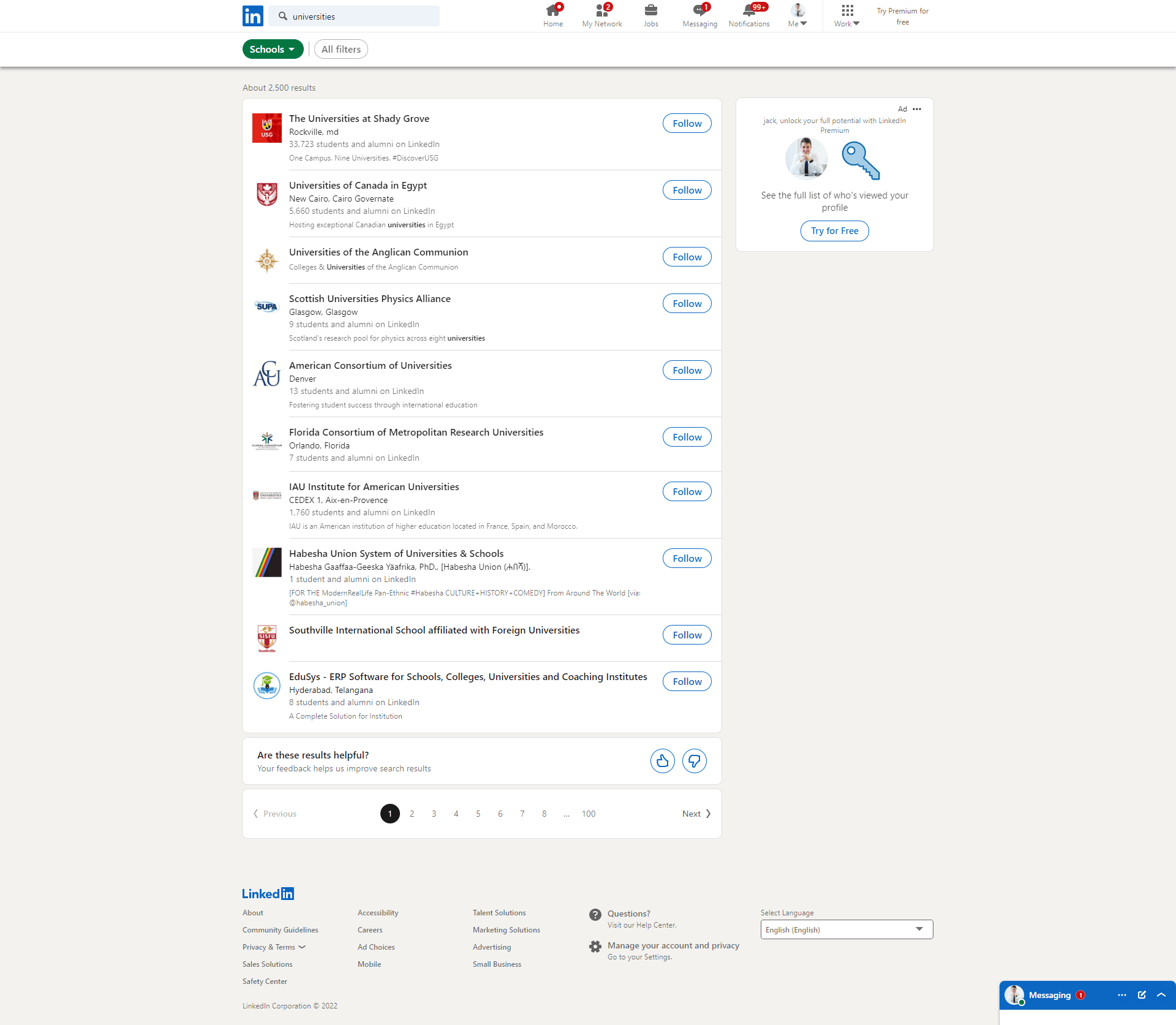
Task: Click thumbs down for unhelpful results
Action: tap(695, 761)
